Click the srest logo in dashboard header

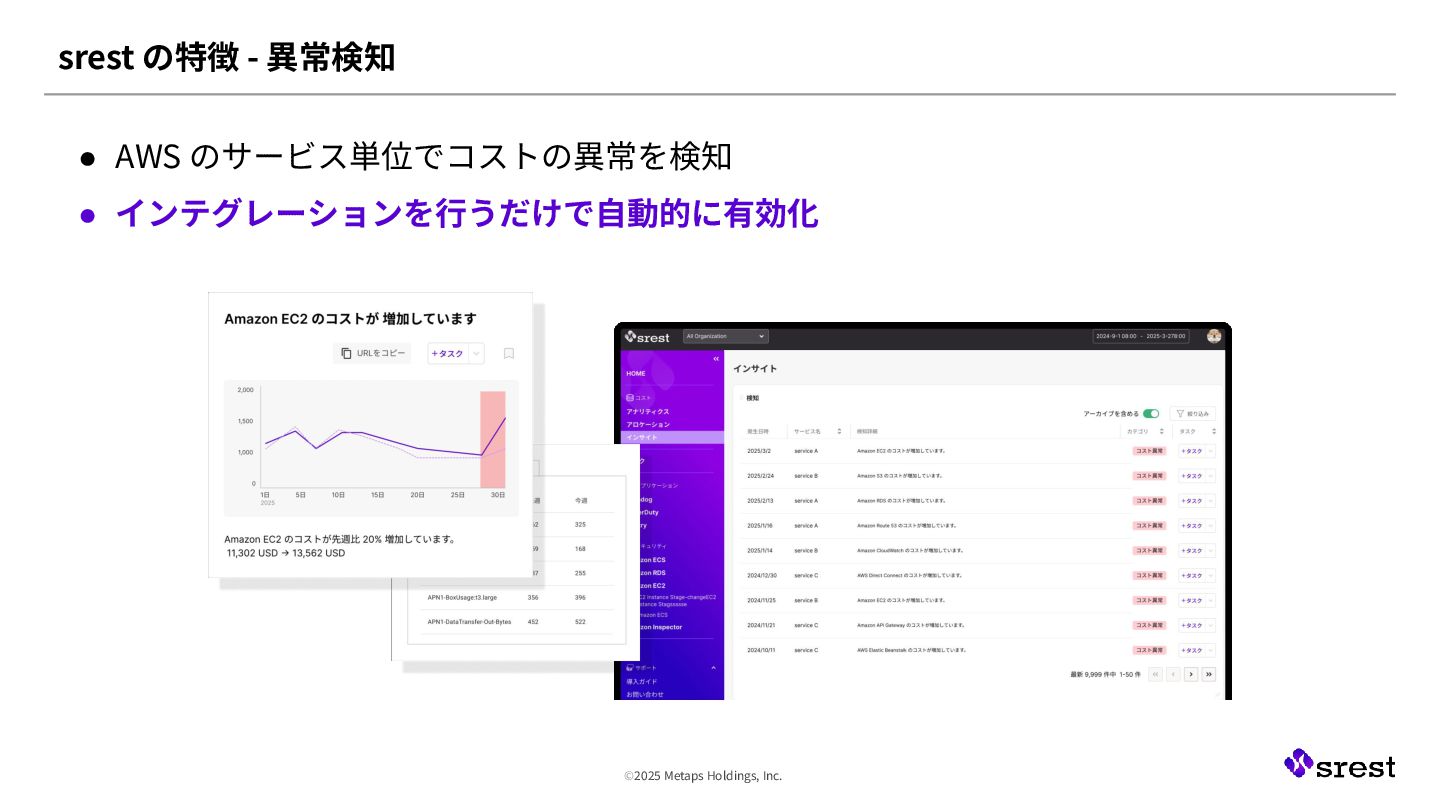(647, 337)
